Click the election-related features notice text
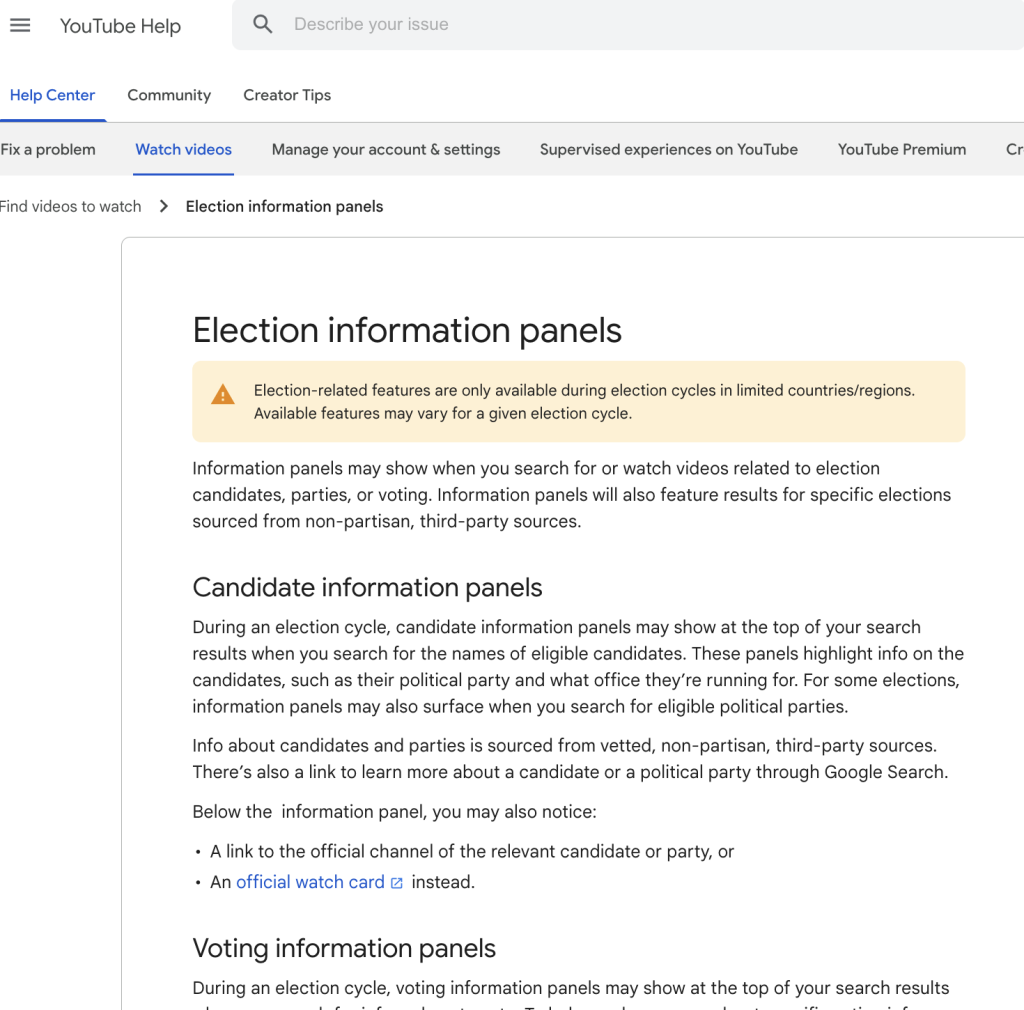The image size is (1024, 1010). (x=584, y=402)
